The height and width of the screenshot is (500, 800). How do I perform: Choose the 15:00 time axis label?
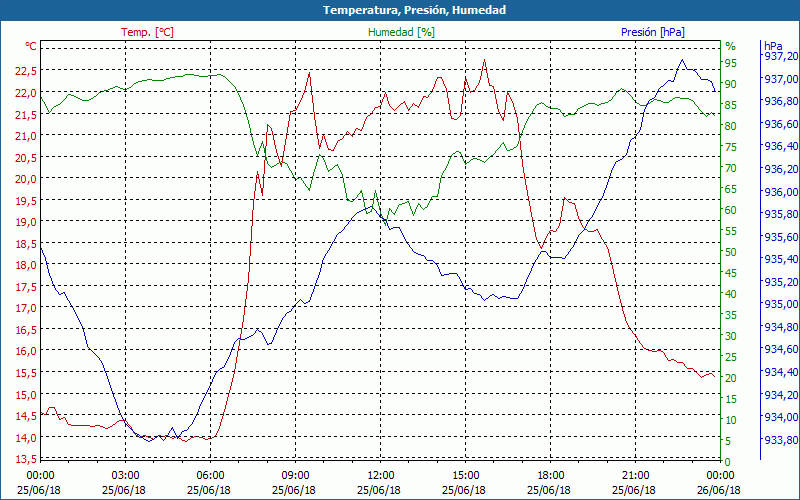465,476
